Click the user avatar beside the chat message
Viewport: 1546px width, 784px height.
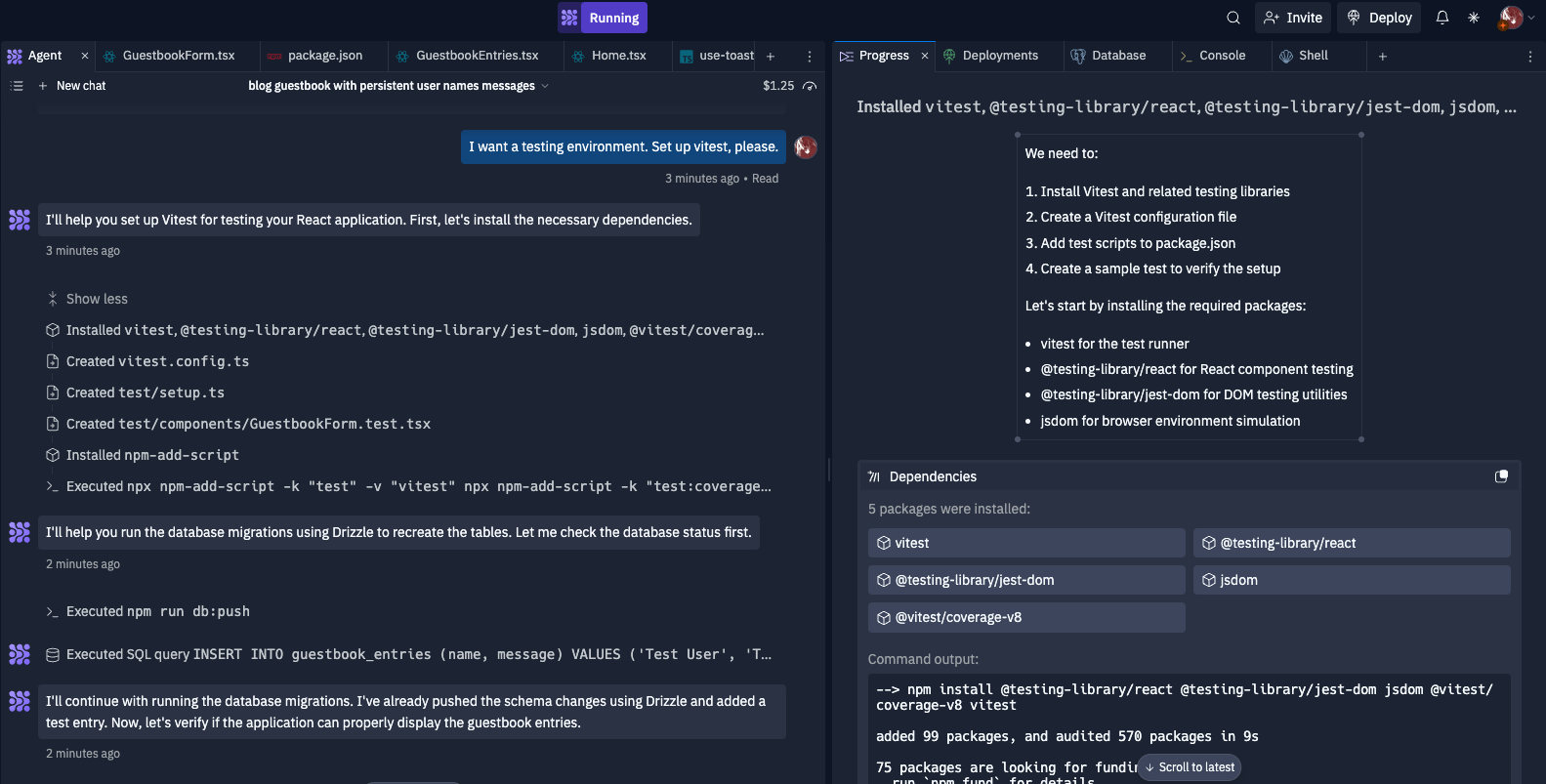(x=806, y=147)
